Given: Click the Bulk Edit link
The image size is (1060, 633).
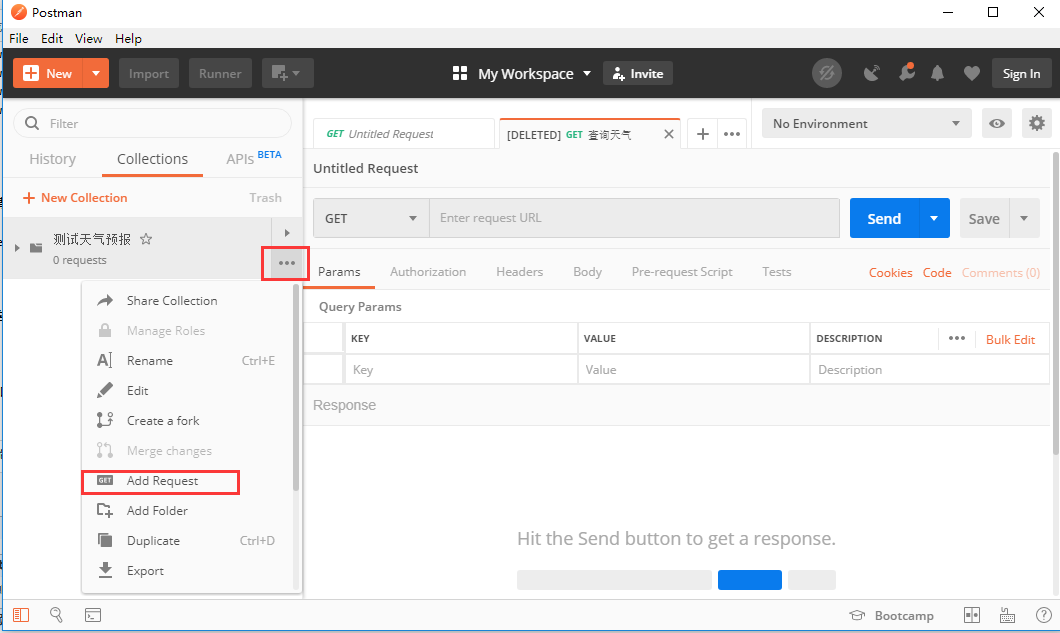Looking at the screenshot, I should click(1010, 339).
